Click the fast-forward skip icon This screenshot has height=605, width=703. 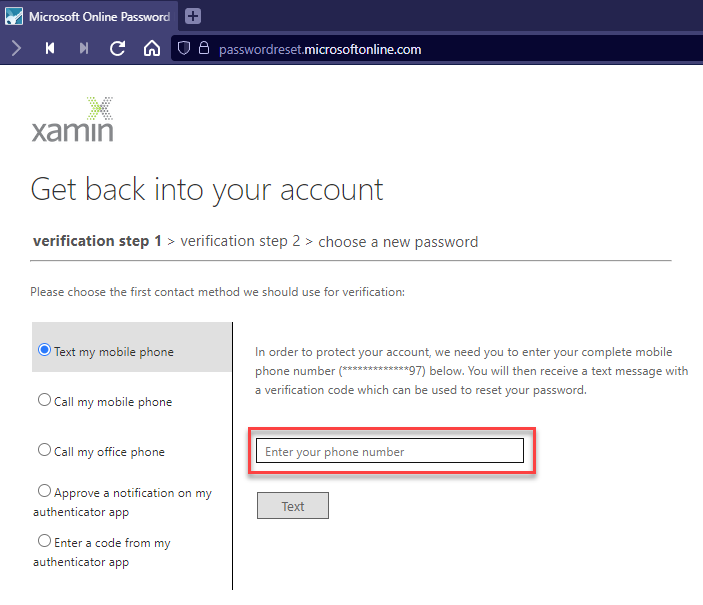(84, 48)
